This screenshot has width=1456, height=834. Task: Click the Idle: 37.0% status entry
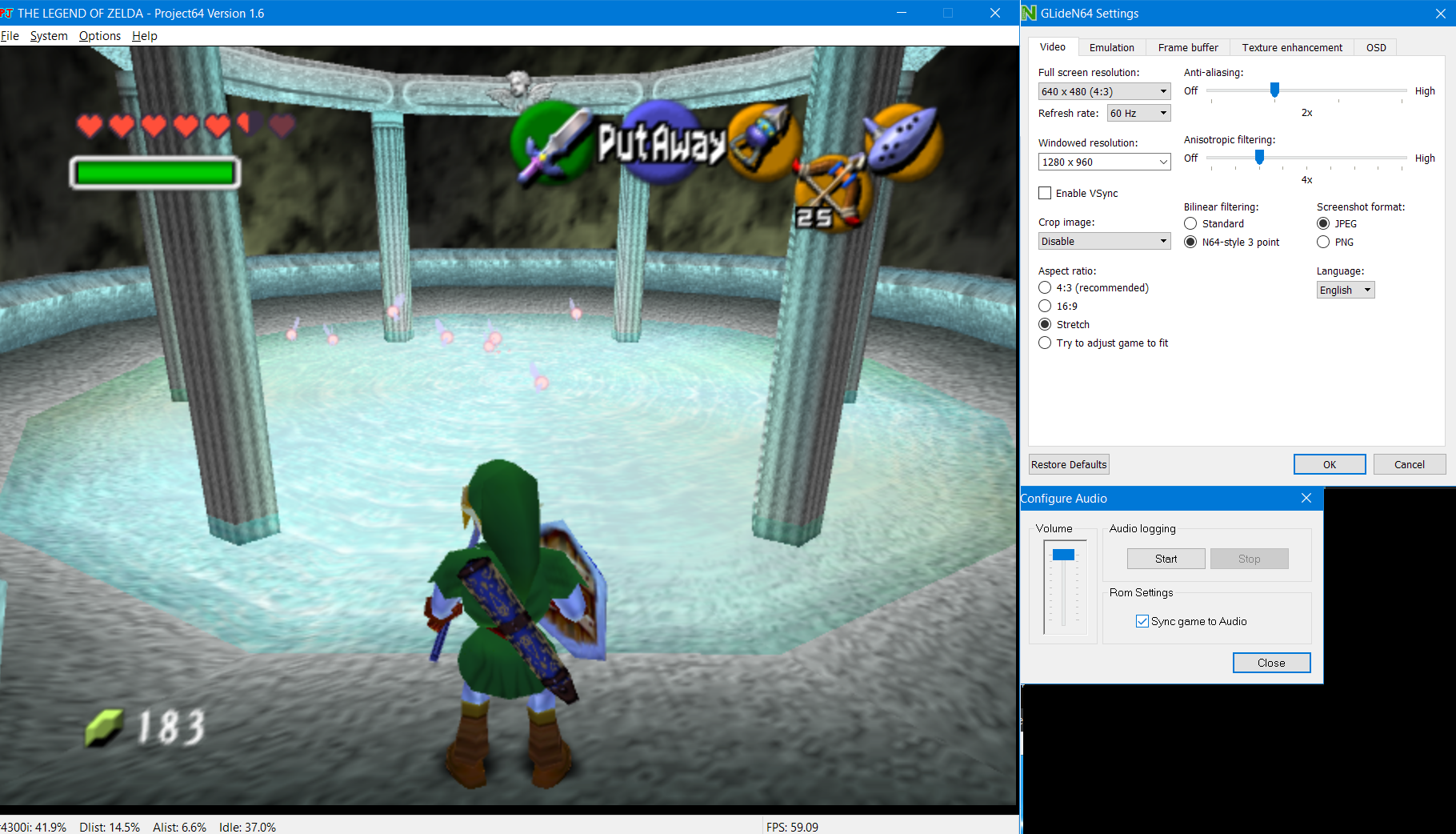point(248,827)
